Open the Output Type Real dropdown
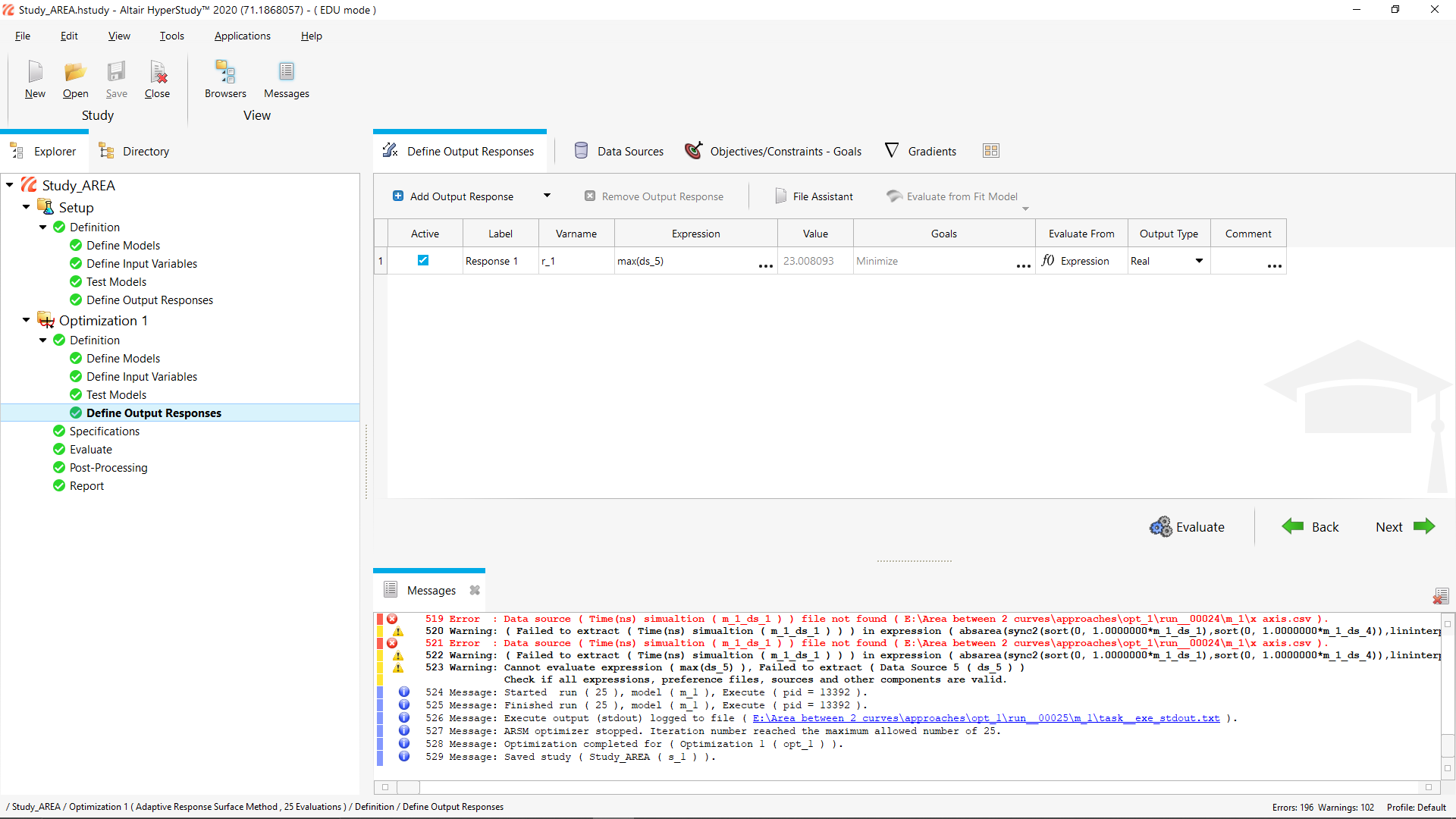Screen dimensions: 1456x819 point(1199,261)
